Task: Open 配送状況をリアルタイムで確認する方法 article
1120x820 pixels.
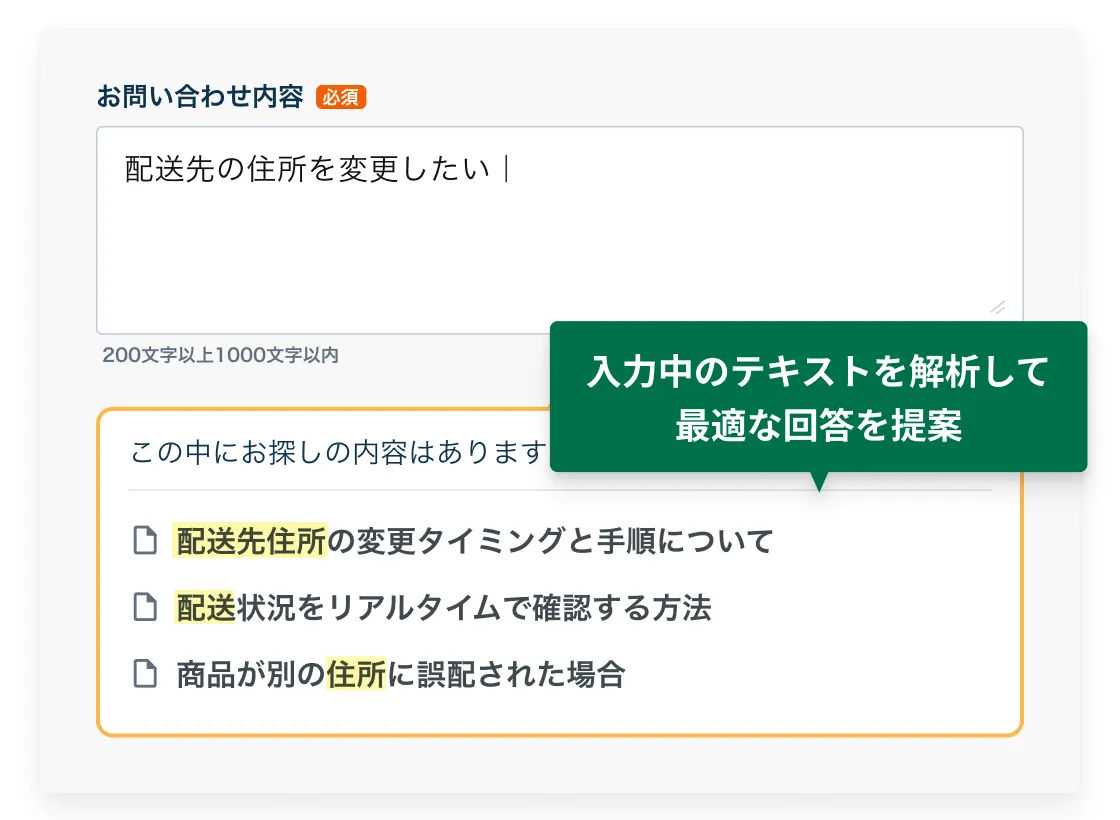Action: click(443, 607)
